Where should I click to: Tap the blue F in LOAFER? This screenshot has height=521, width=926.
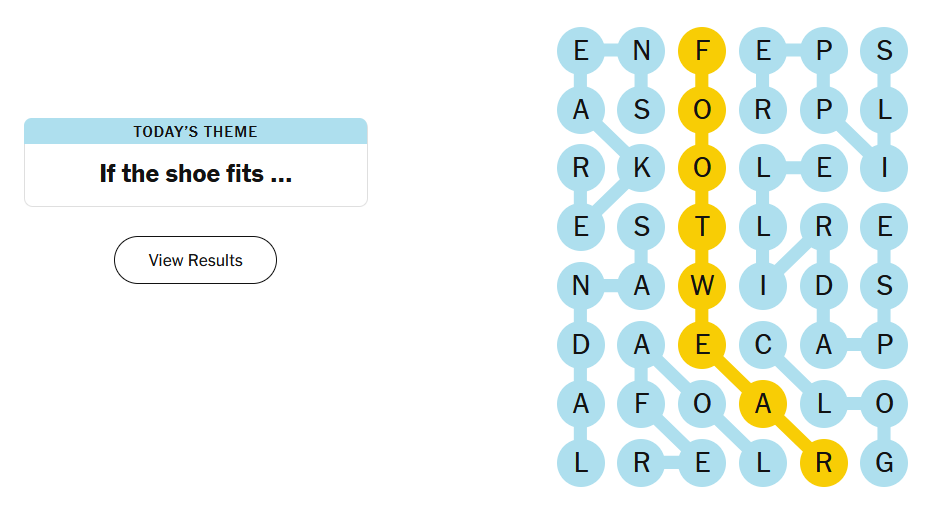pyautogui.click(x=641, y=403)
